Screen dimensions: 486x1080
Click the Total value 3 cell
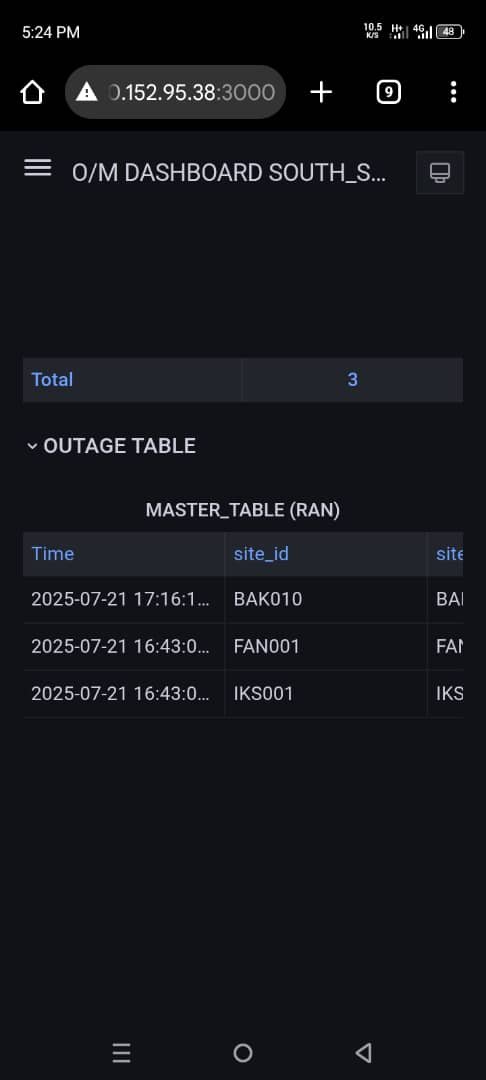pos(352,380)
